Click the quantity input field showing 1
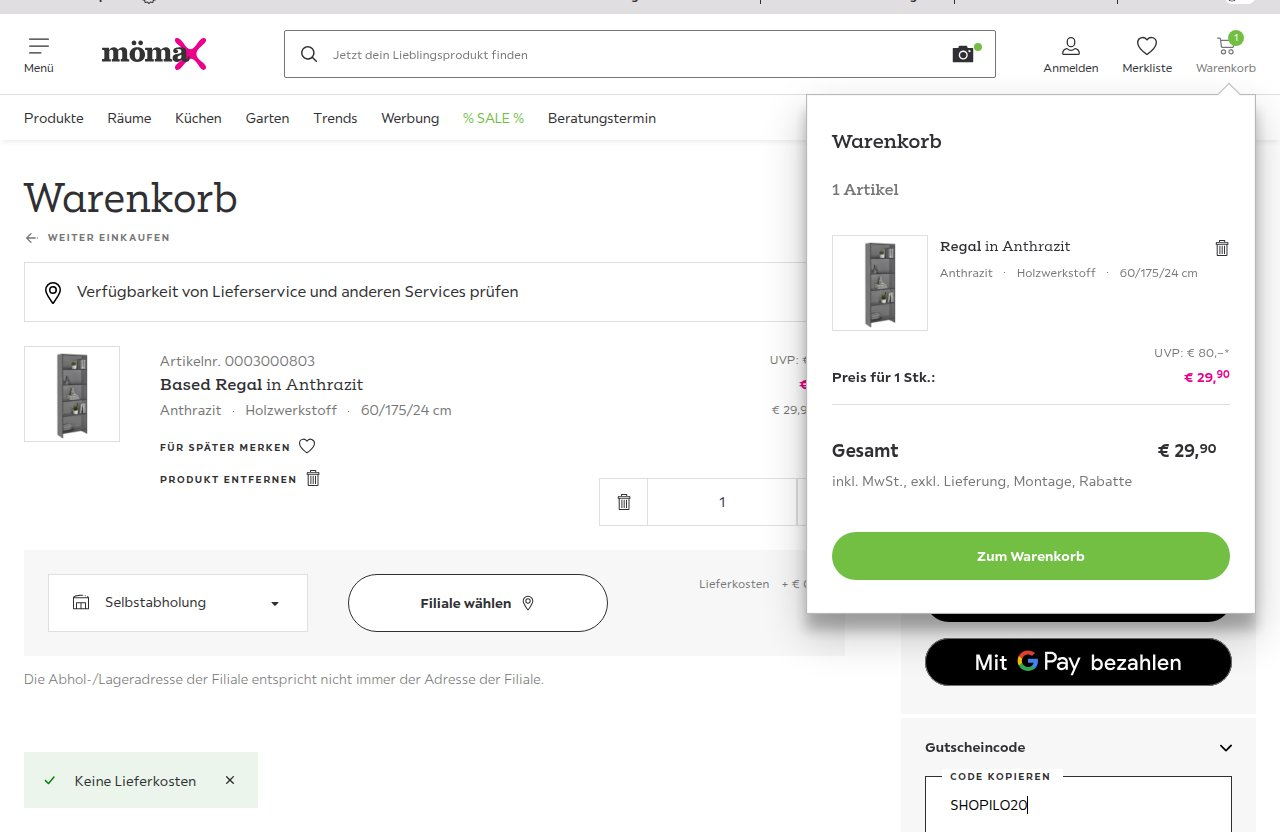 pyautogui.click(x=722, y=502)
